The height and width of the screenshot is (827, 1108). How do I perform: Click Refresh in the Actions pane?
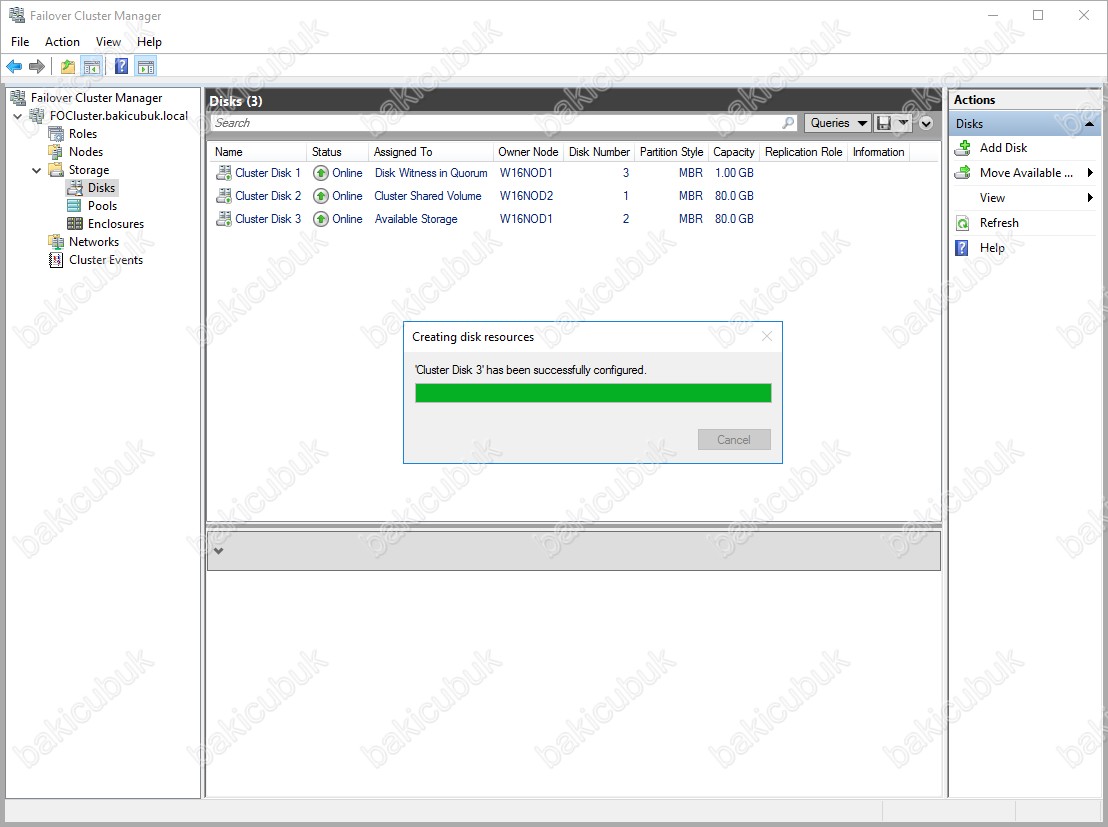pos(999,223)
